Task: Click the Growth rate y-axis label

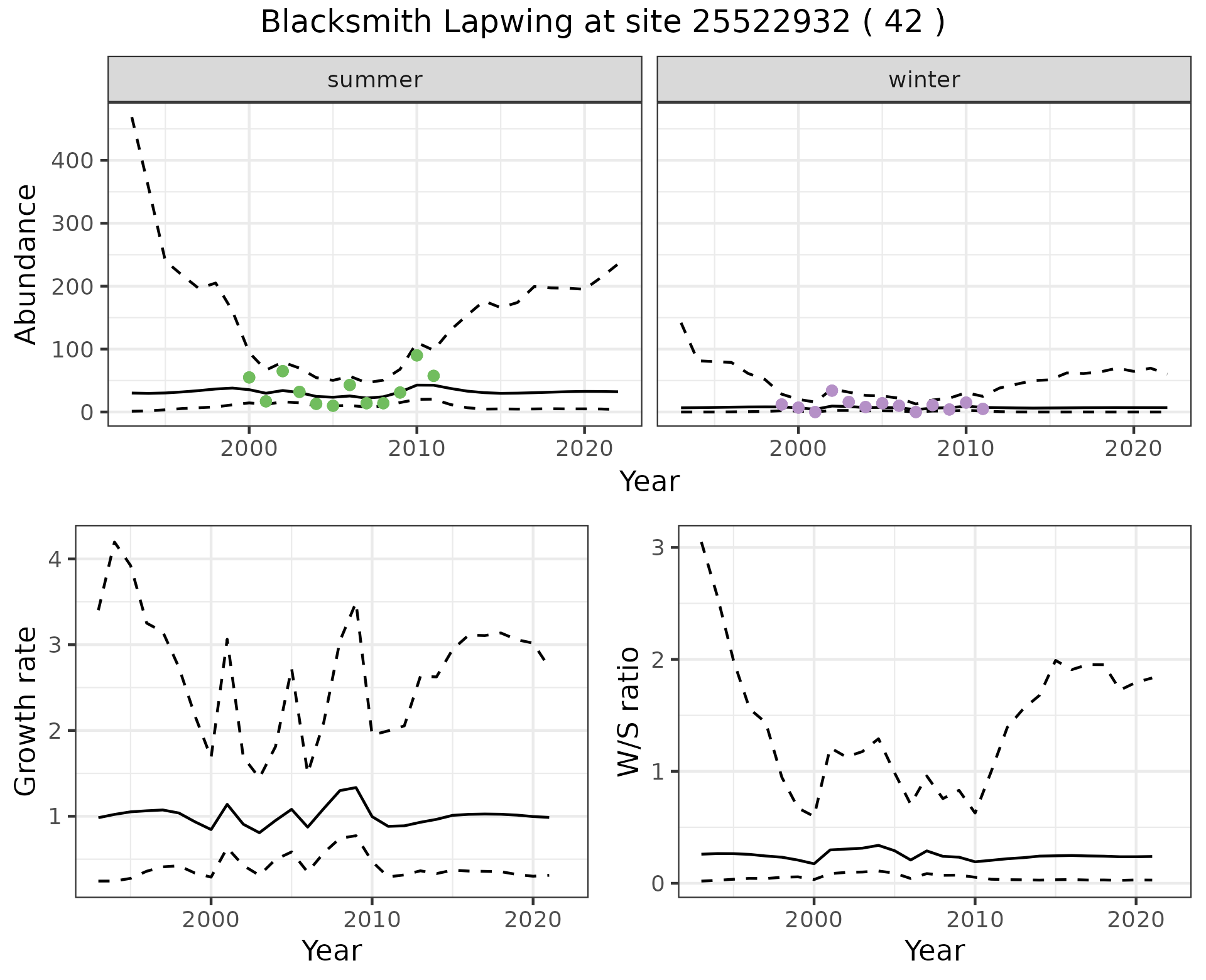Action: [x=26, y=712]
